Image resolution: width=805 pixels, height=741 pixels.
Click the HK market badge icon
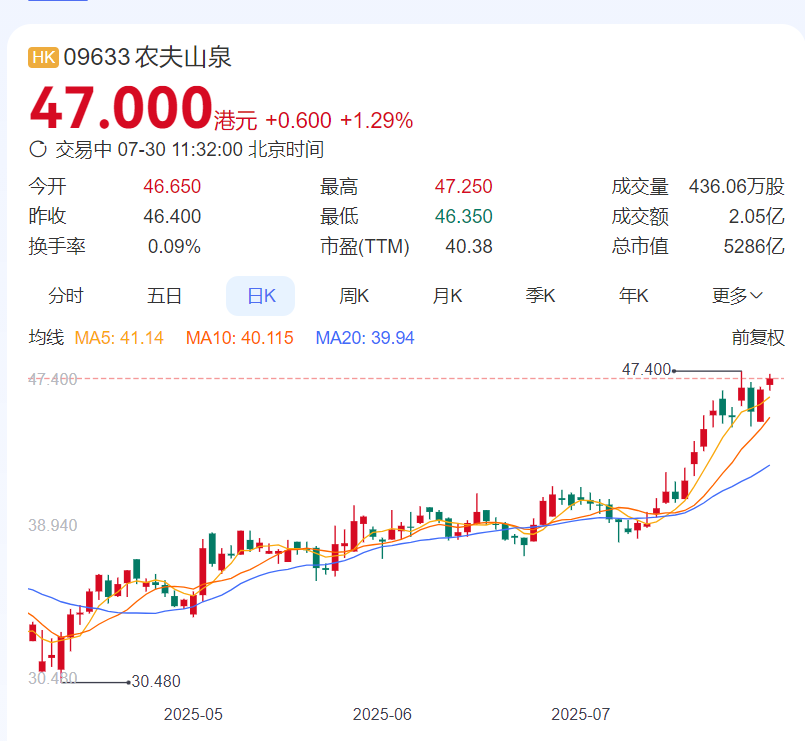coord(43,57)
